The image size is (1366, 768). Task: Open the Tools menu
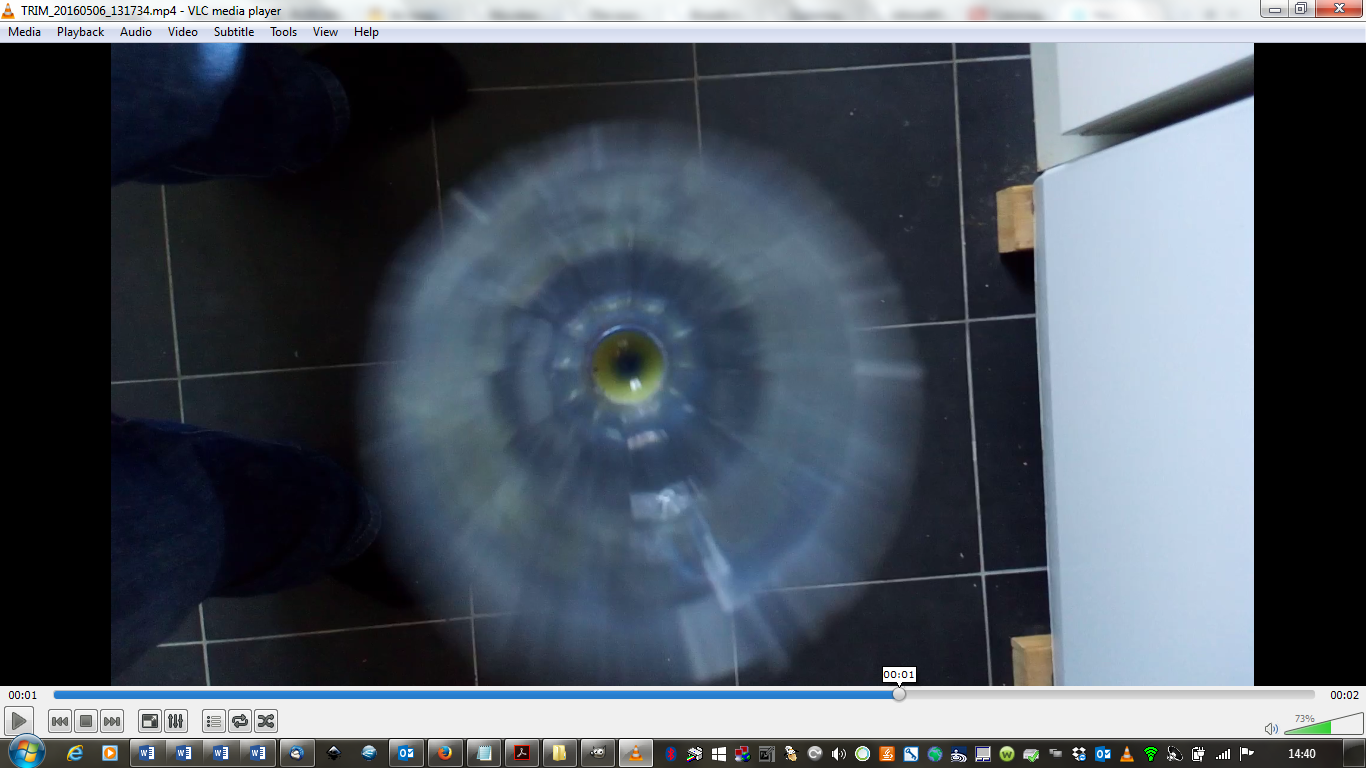tap(284, 32)
